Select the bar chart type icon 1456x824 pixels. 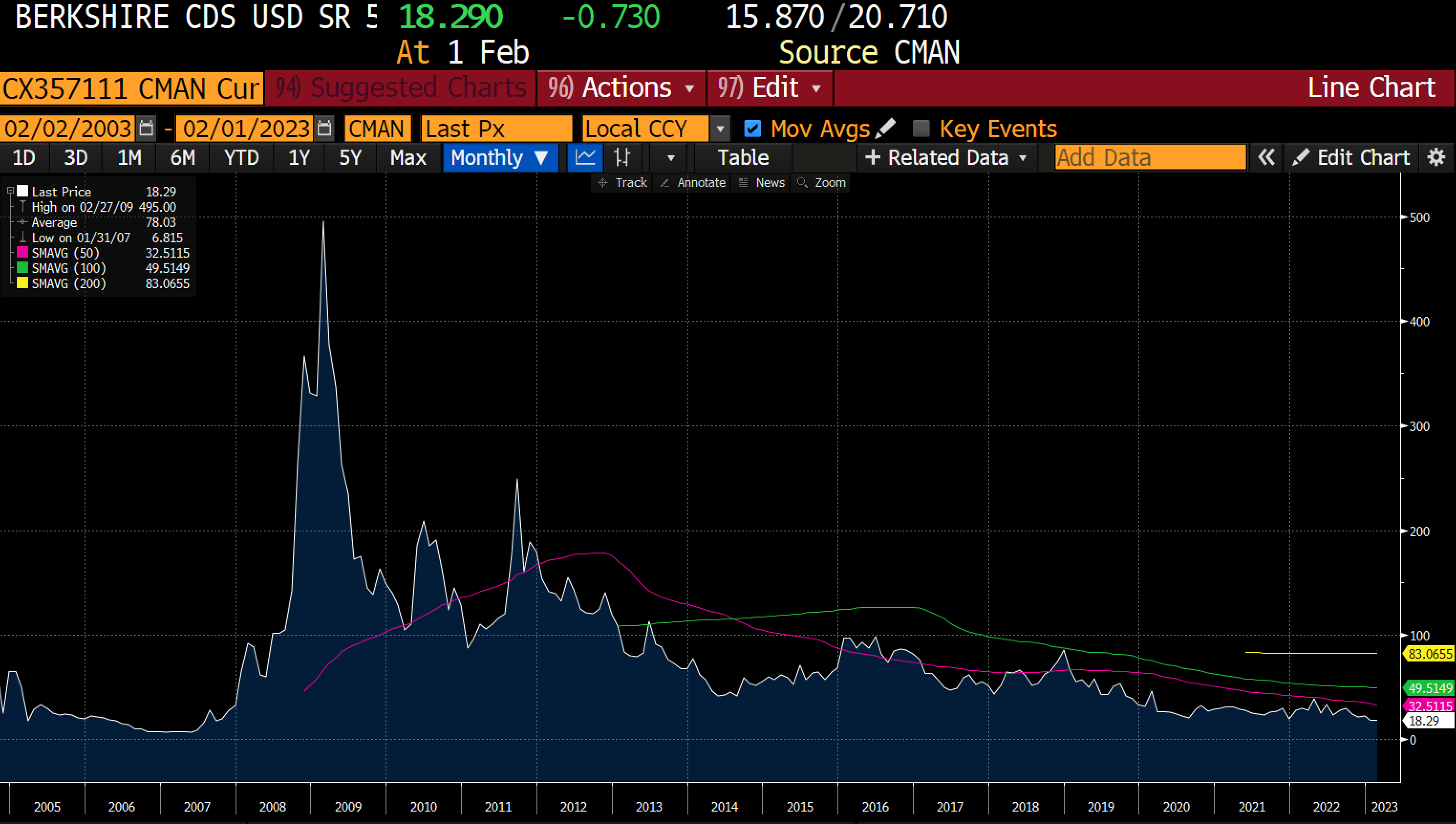click(622, 157)
